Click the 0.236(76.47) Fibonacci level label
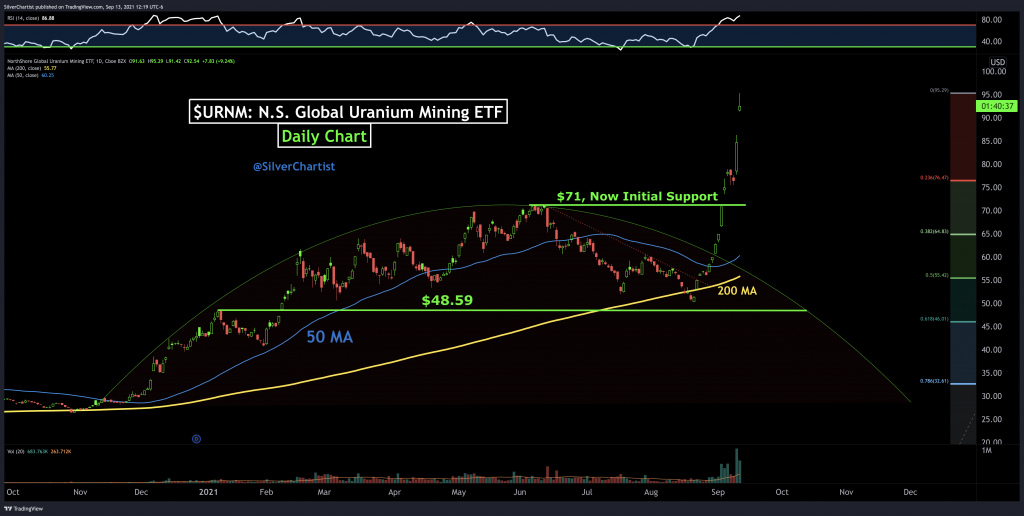The height and width of the screenshot is (516, 1024). click(936, 177)
